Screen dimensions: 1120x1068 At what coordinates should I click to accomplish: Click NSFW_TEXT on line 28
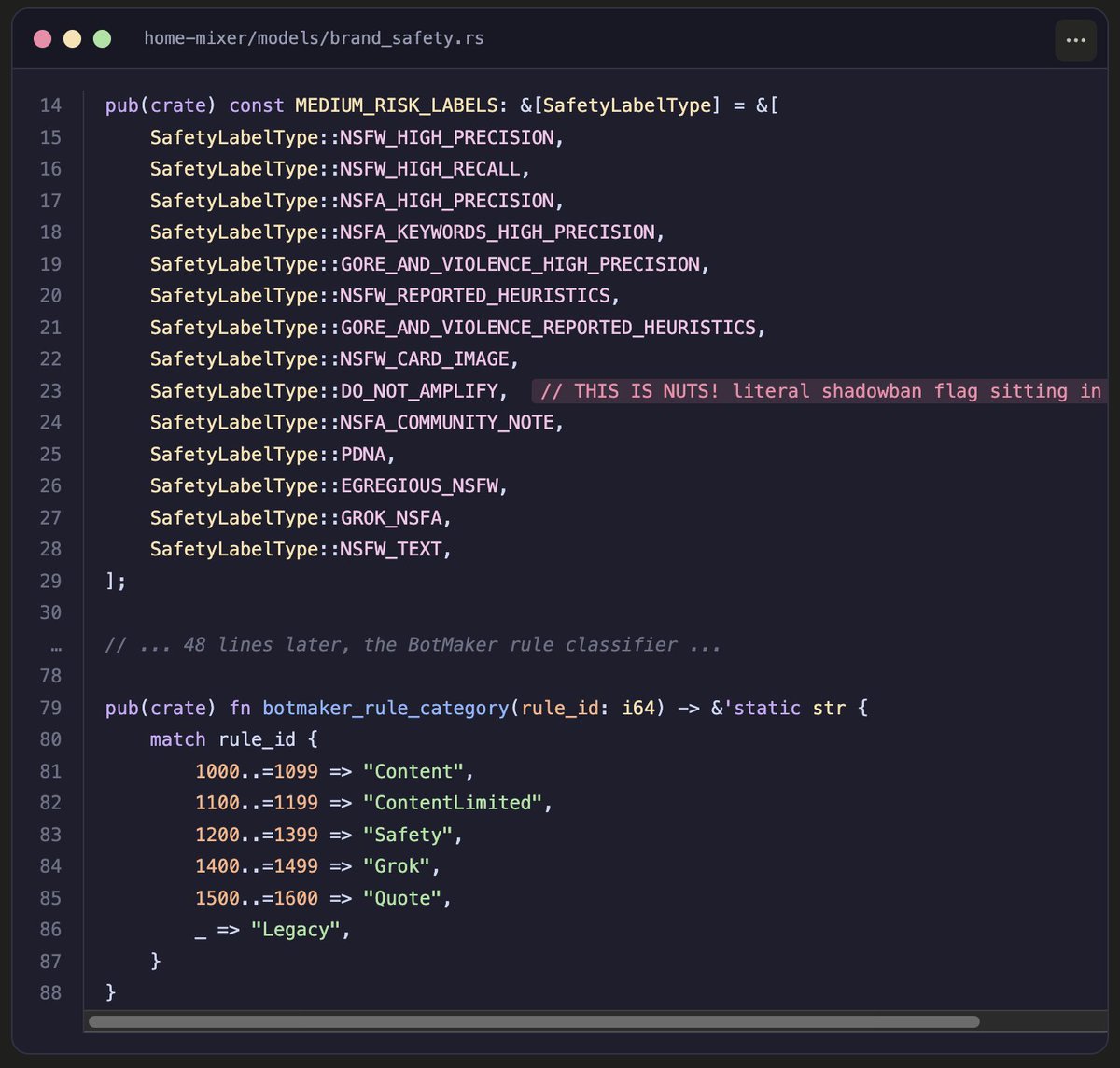click(391, 550)
